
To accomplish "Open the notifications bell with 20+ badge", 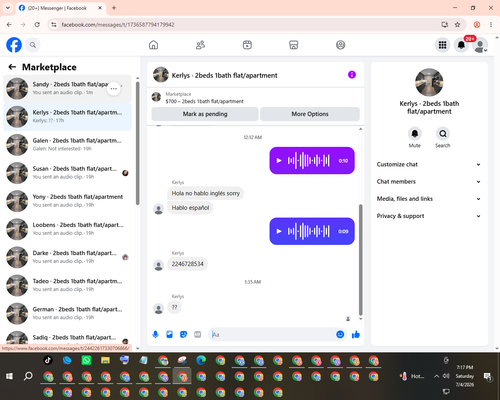I will (x=461, y=45).
